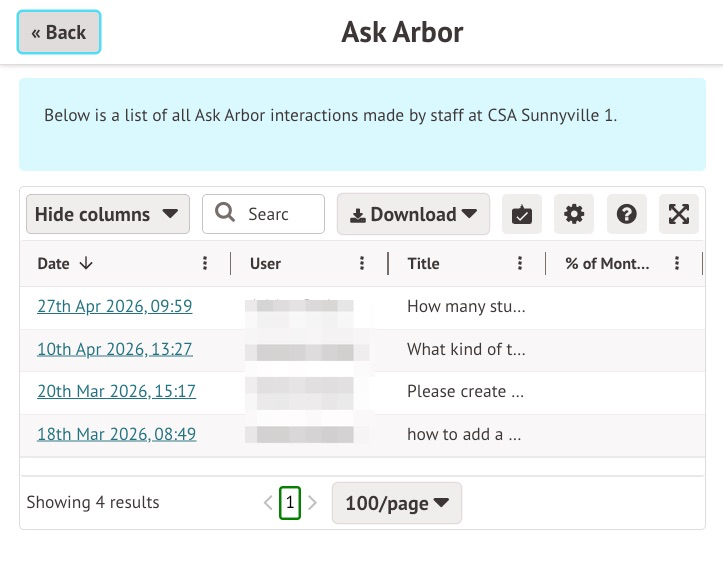Go back using the Back button
This screenshot has width=723, height=574.
point(59,33)
